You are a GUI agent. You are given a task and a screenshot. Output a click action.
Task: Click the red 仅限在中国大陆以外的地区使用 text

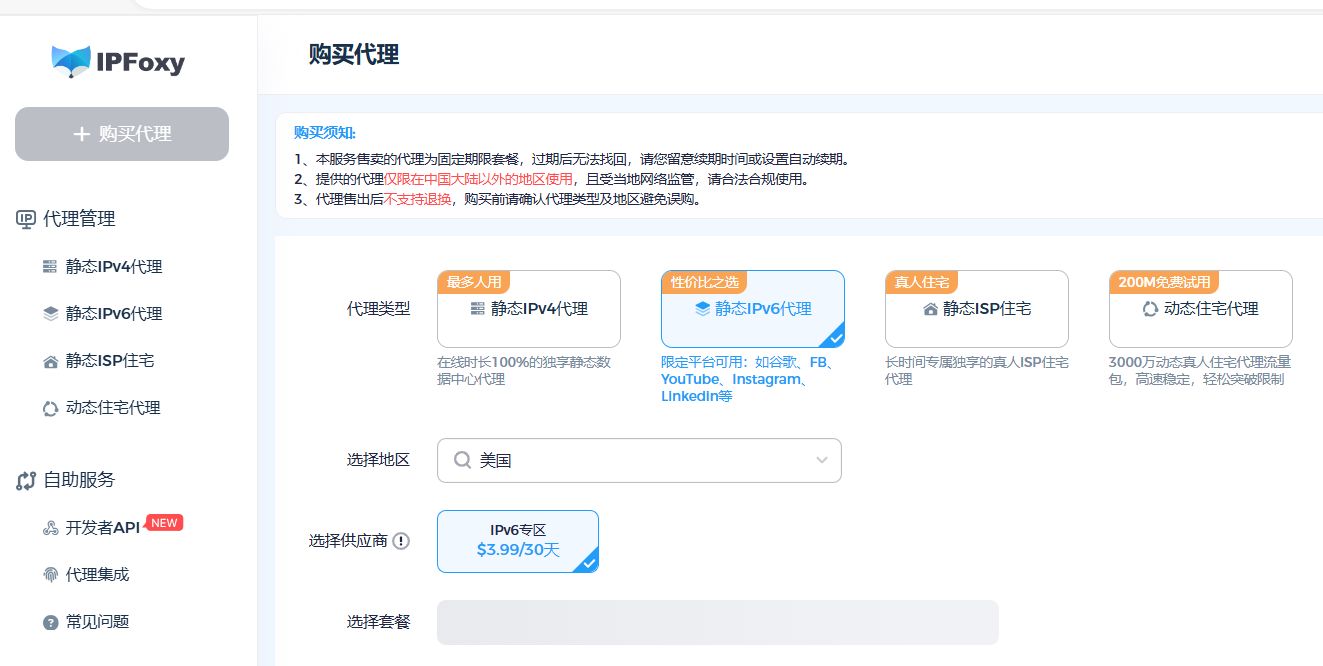479,179
